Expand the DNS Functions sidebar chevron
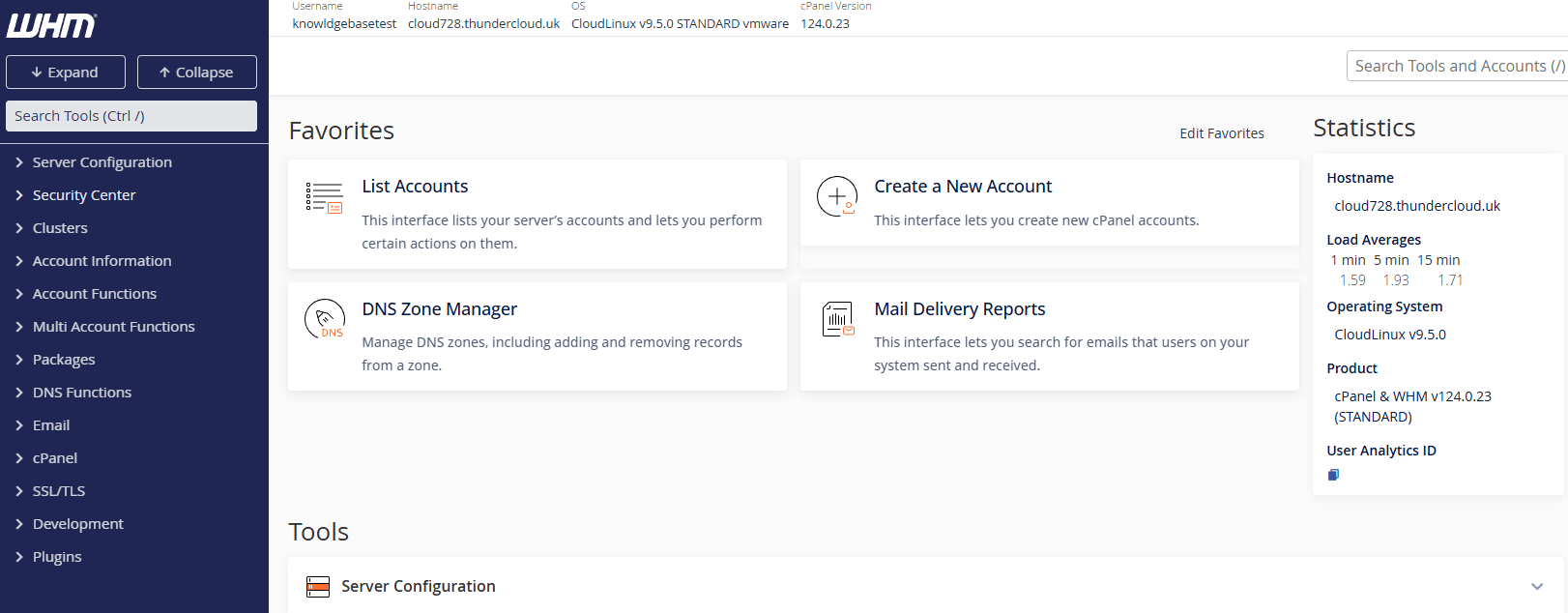This screenshot has height=613, width=1568. pyautogui.click(x=19, y=393)
